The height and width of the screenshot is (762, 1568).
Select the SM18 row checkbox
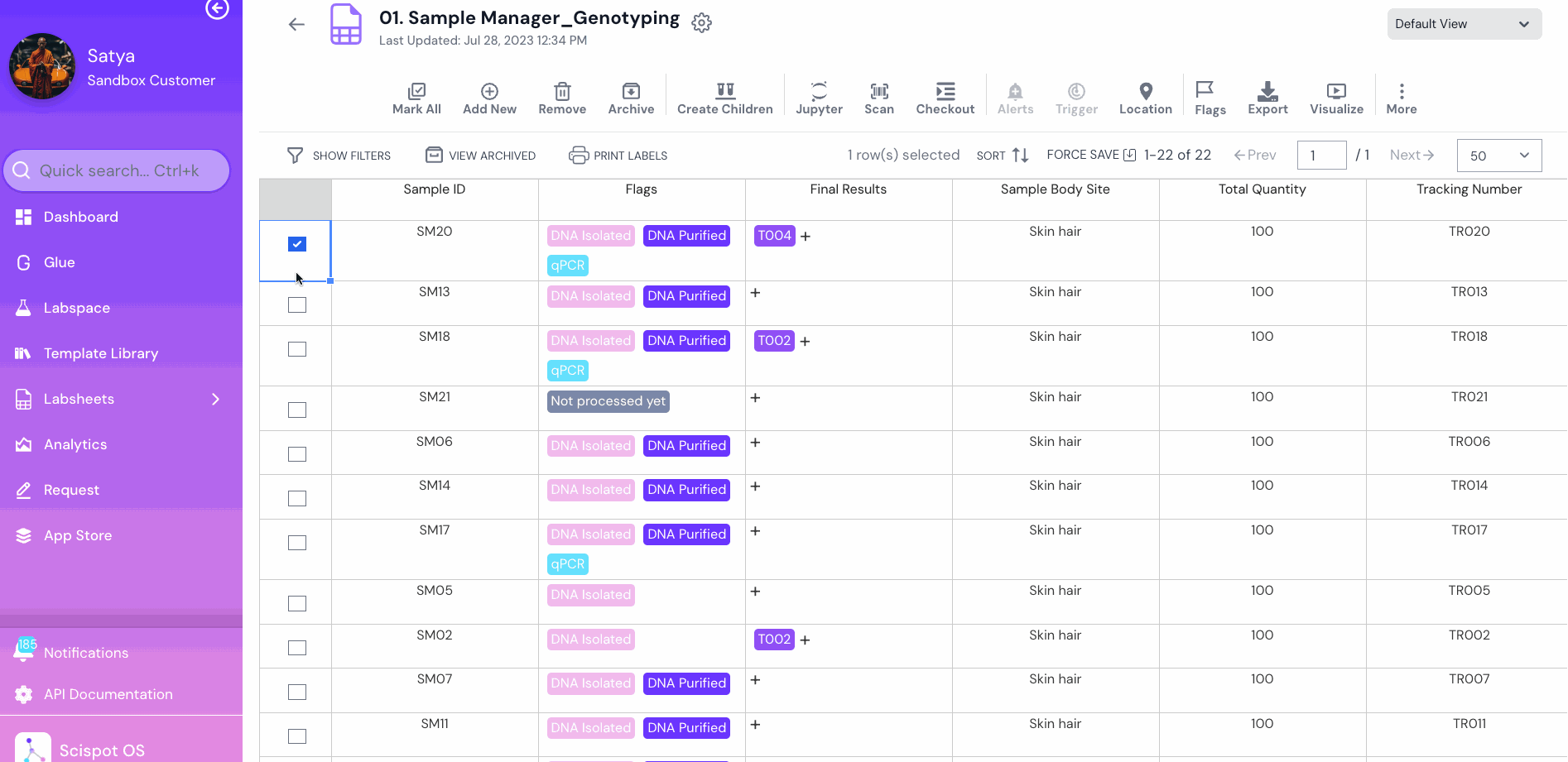point(297,349)
